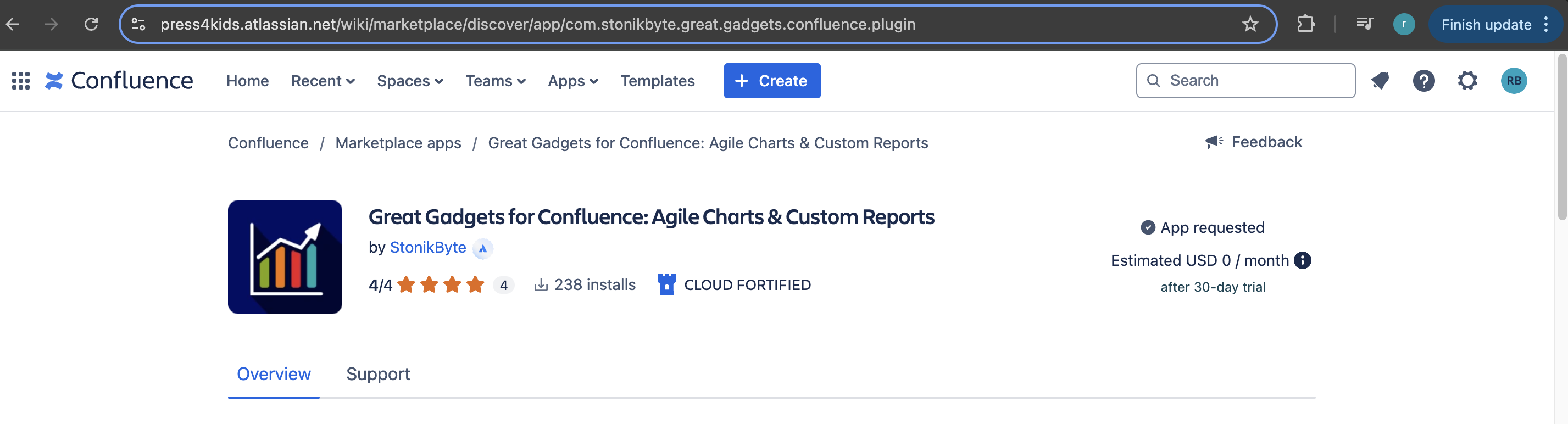Viewport: 1568px width, 424px height.
Task: Switch to the Support tab
Action: [378, 374]
